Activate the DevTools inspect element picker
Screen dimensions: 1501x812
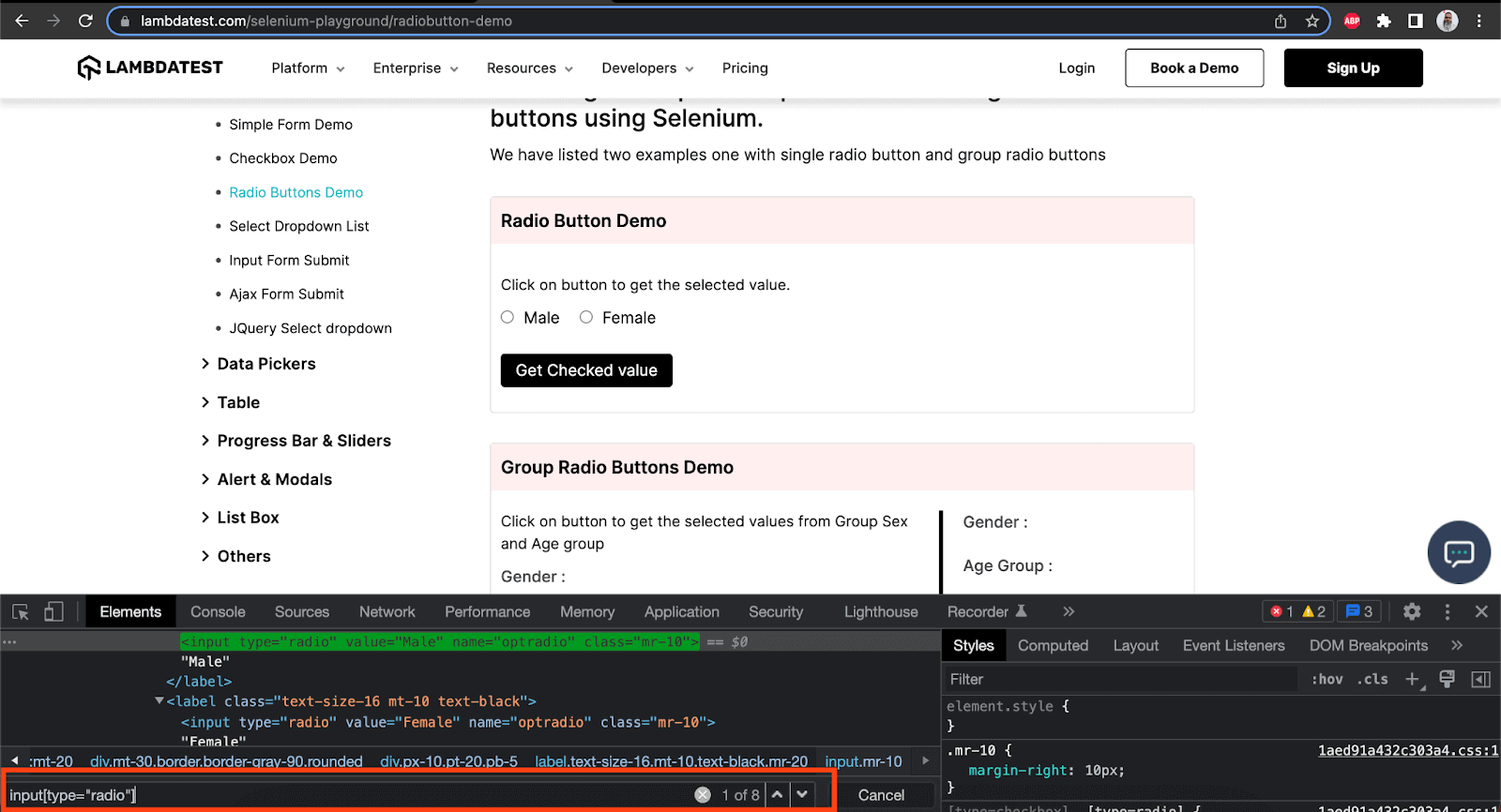click(21, 612)
